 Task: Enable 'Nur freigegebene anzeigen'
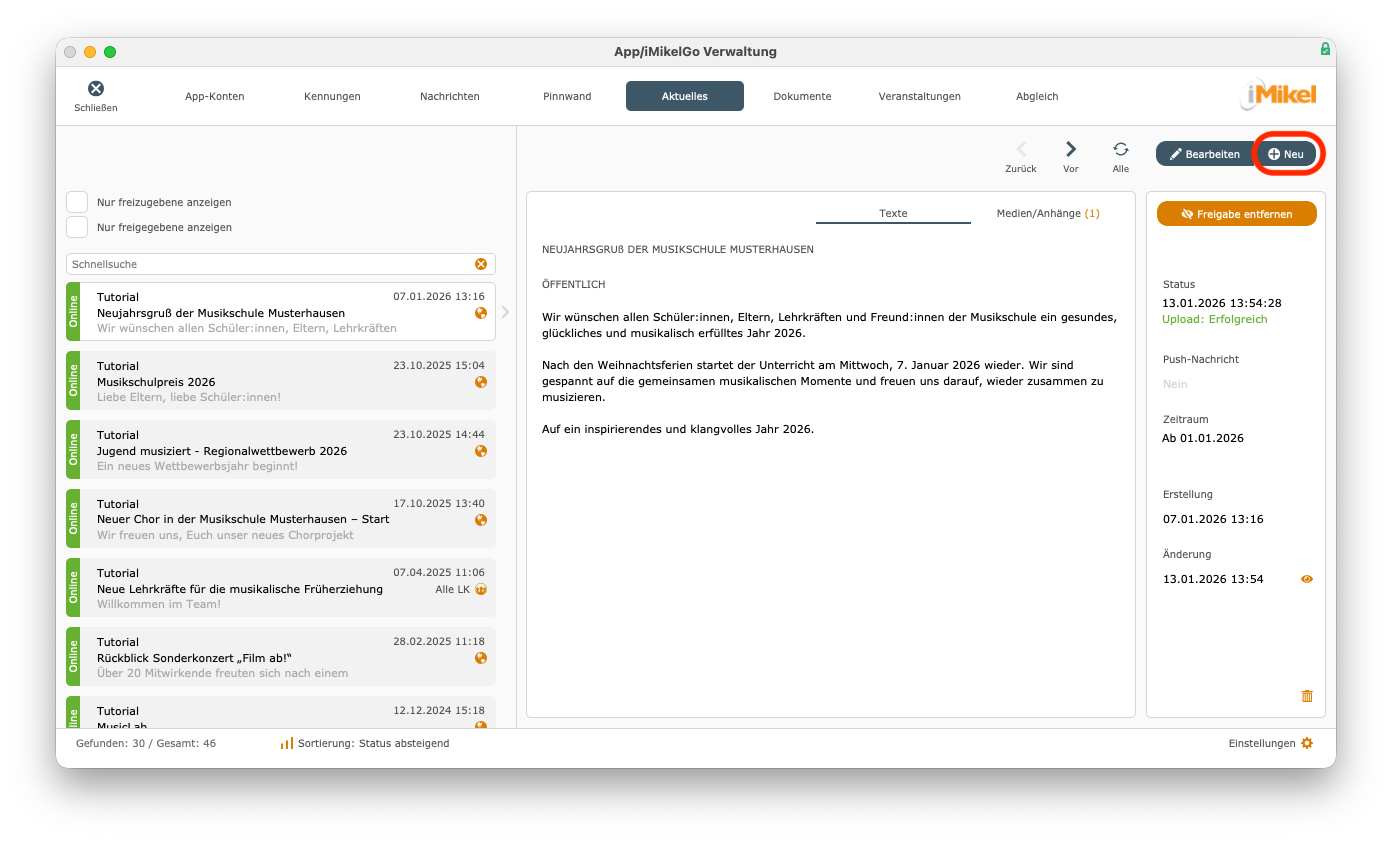tap(77, 227)
